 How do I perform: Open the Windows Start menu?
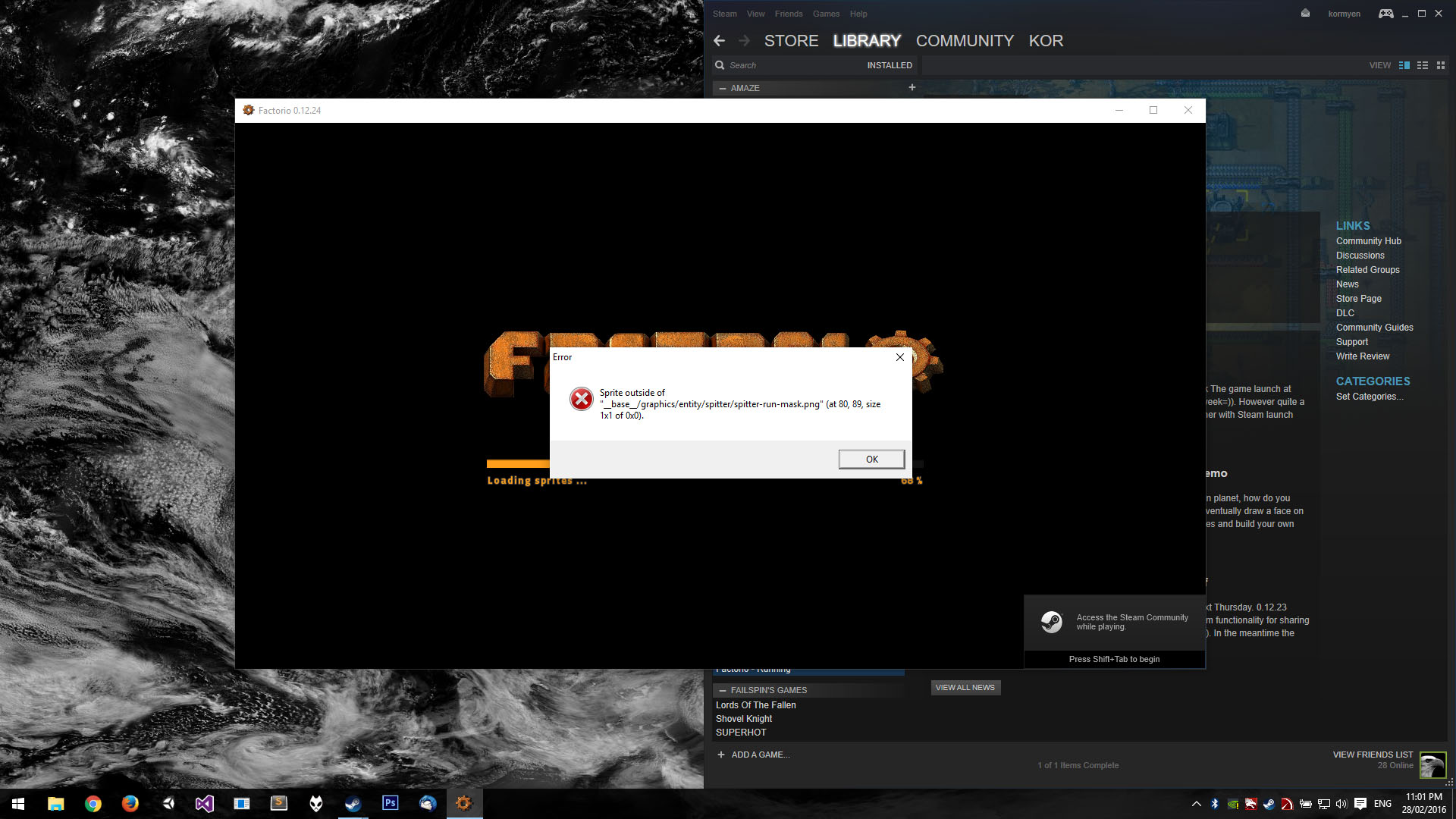point(18,804)
